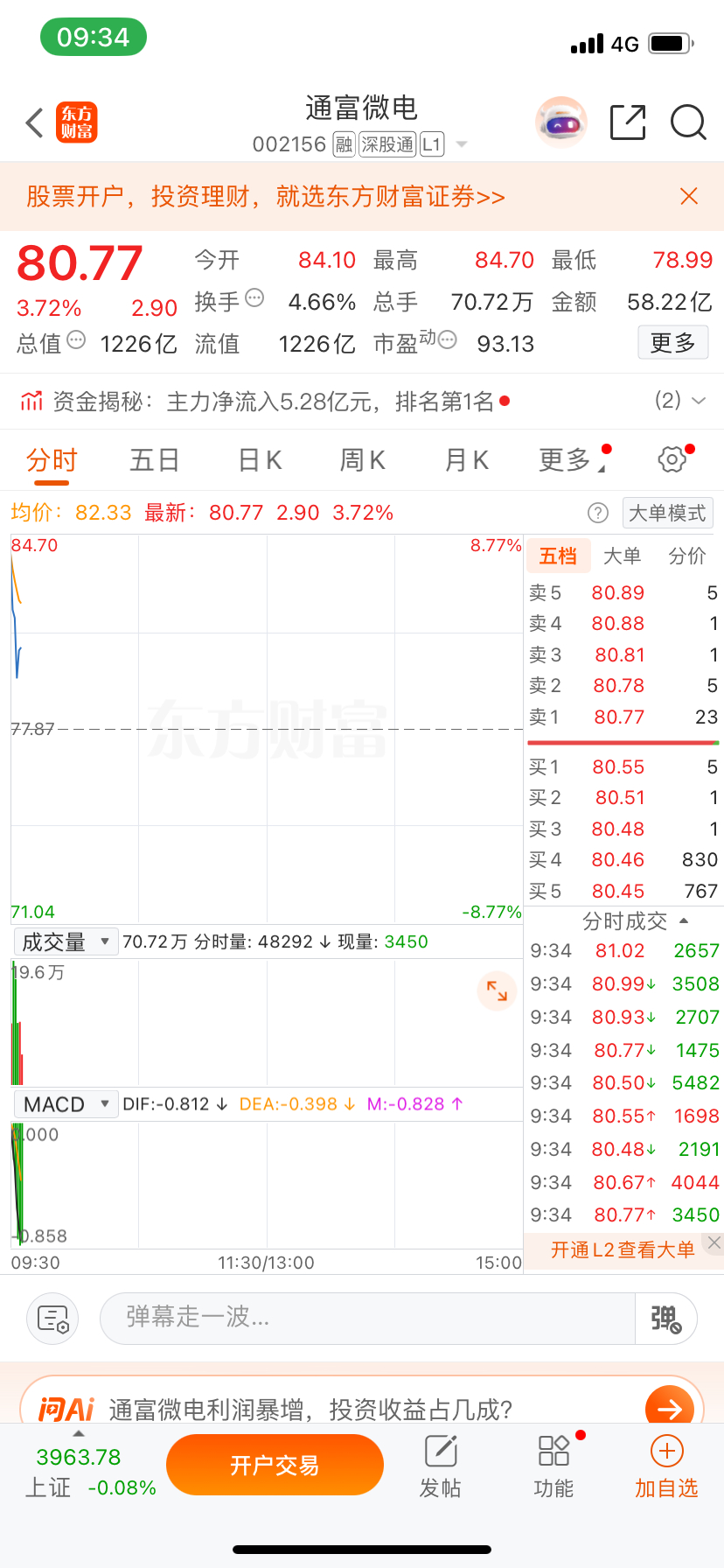
Task: Tap the 市盈 info bubble icon
Action: point(447,340)
